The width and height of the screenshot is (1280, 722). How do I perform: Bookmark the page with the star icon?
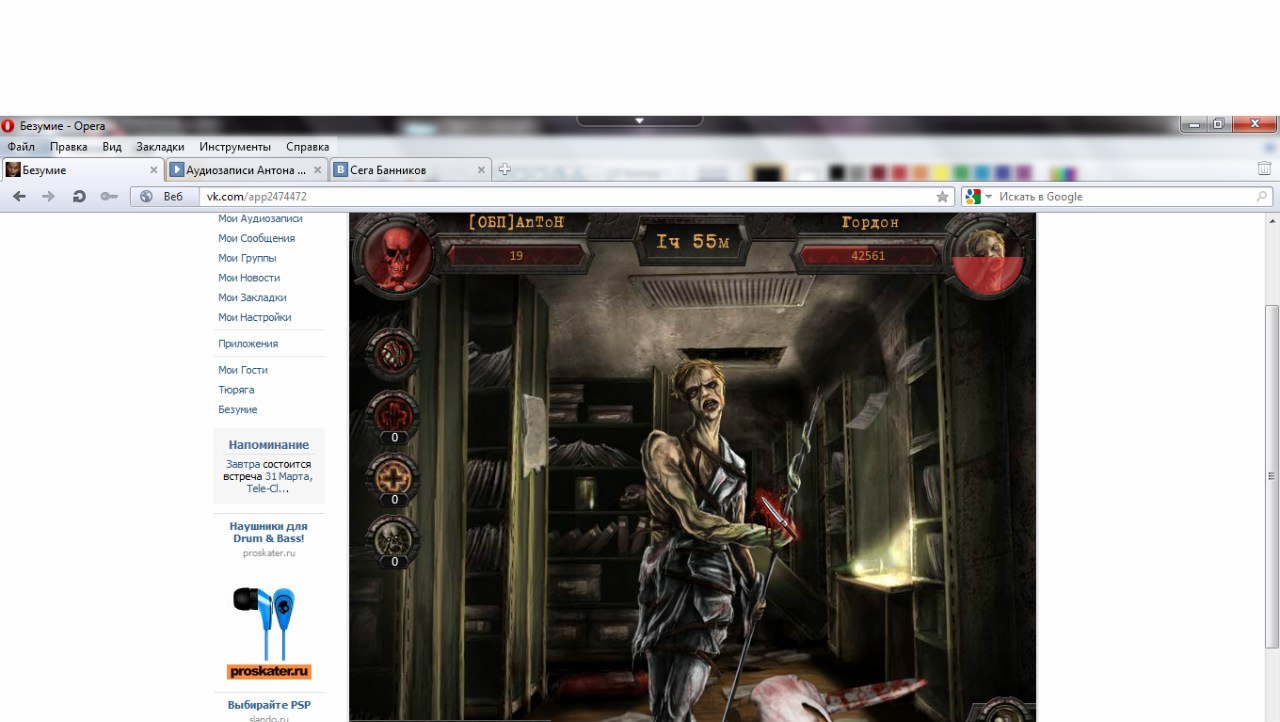942,197
